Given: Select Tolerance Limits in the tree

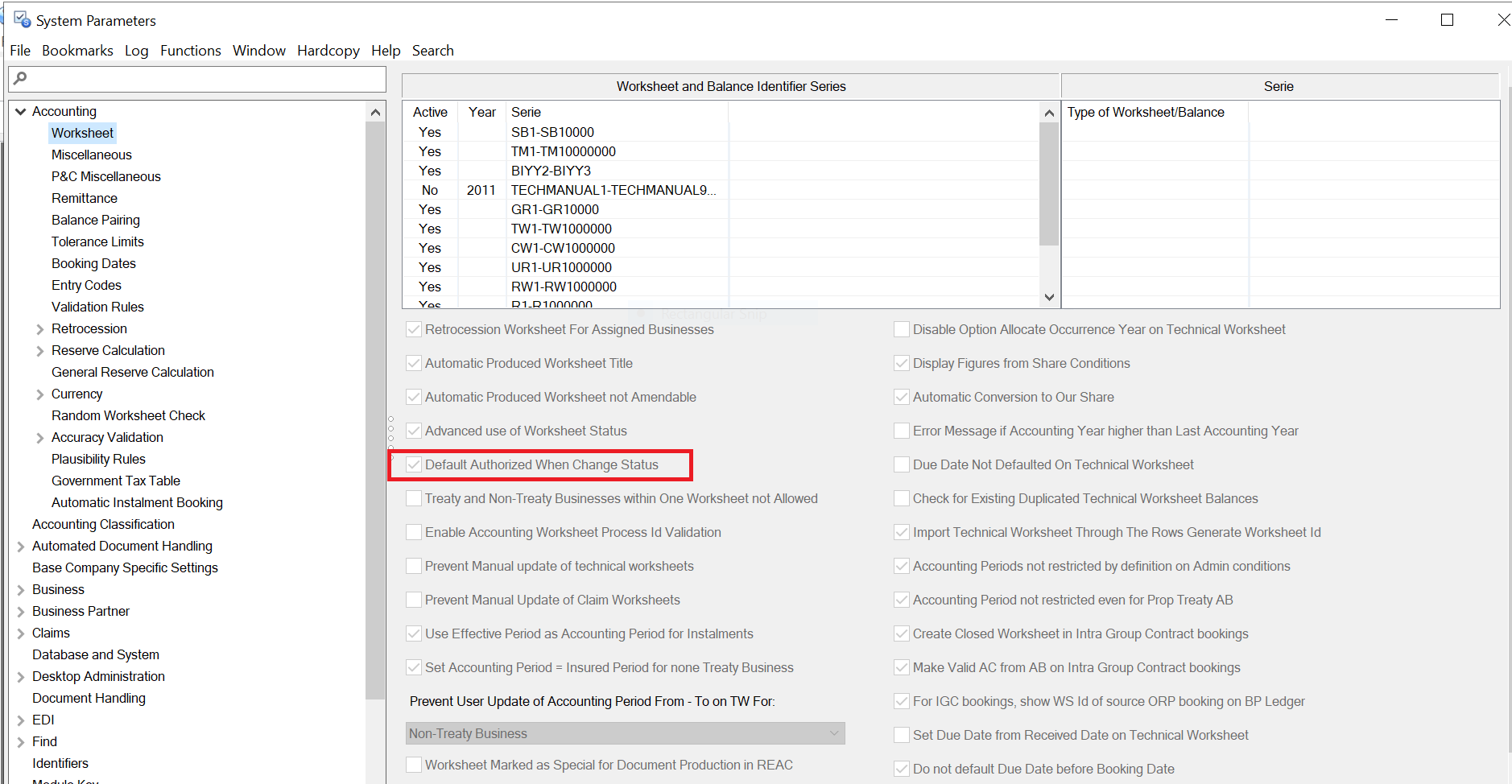Looking at the screenshot, I should coord(97,241).
